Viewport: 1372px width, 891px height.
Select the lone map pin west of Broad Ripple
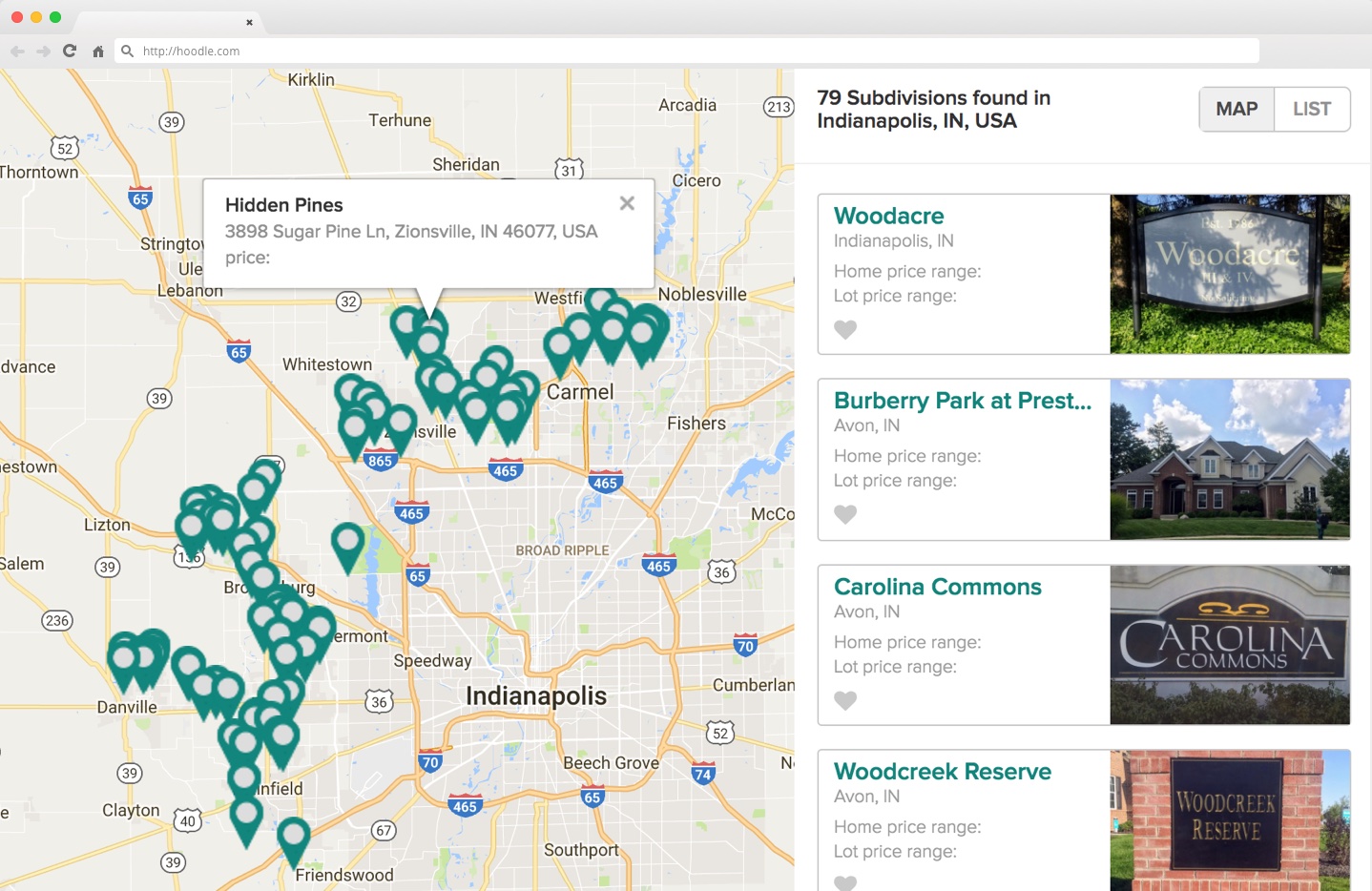pyautogui.click(x=347, y=542)
